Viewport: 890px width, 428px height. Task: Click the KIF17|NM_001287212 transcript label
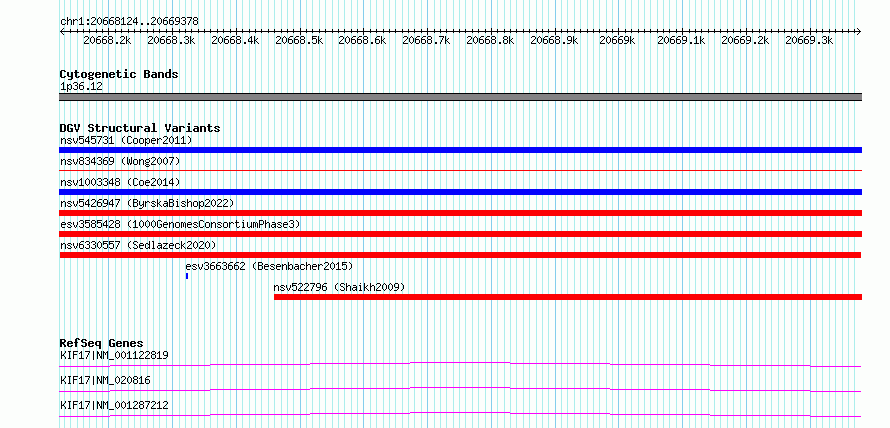(x=114, y=405)
